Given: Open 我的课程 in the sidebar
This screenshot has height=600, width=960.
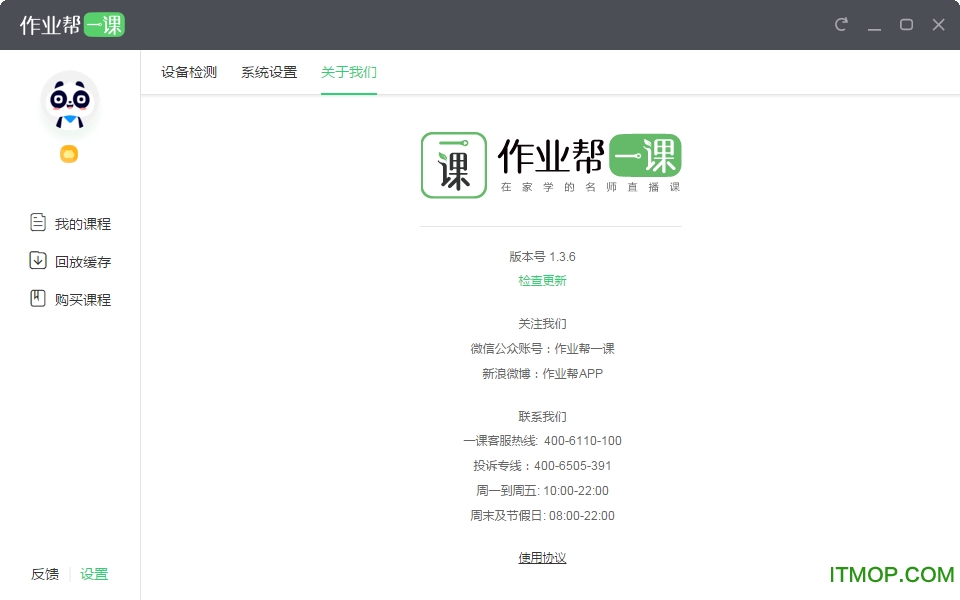Looking at the screenshot, I should click(x=83, y=224).
